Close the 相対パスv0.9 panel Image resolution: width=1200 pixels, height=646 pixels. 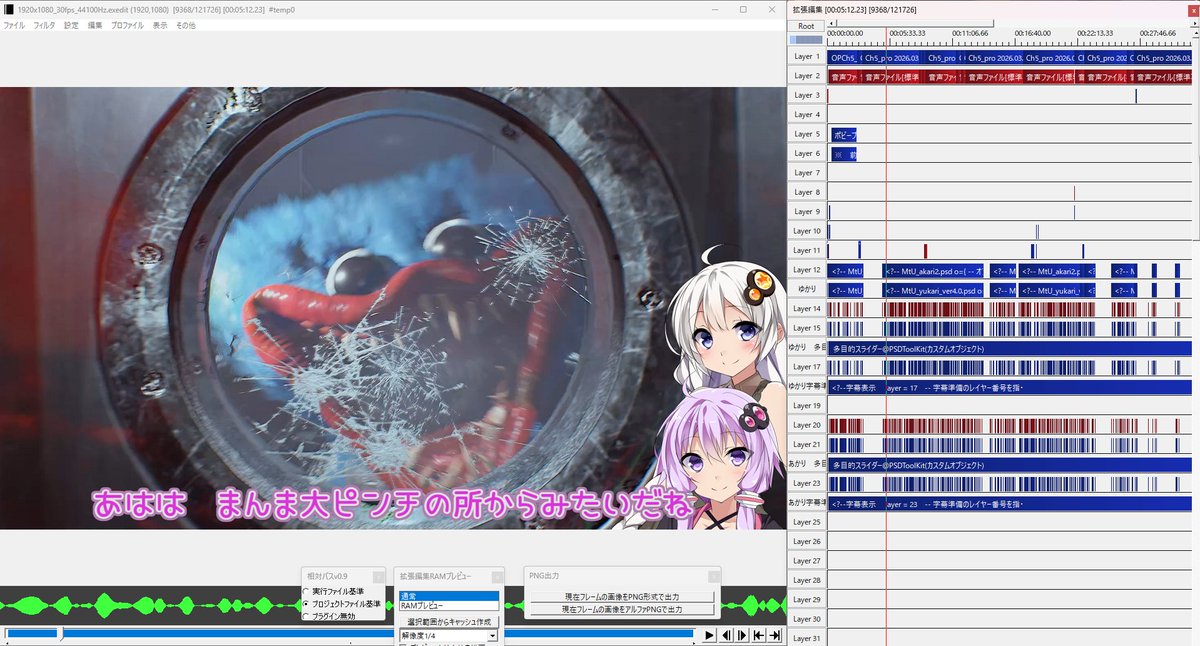click(378, 576)
